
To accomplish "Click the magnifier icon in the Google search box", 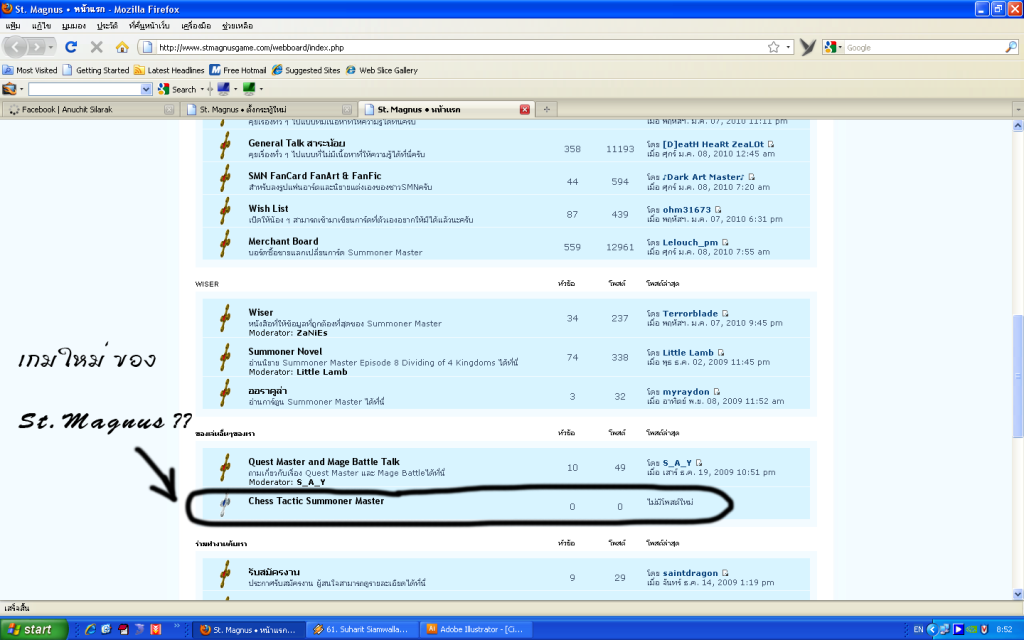I will [1010, 47].
